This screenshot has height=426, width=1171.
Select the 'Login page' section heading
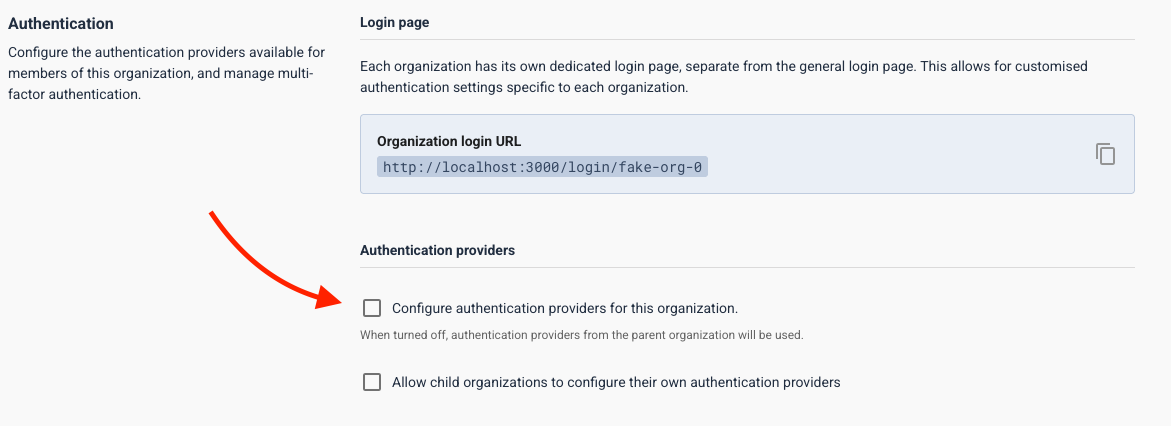(394, 22)
